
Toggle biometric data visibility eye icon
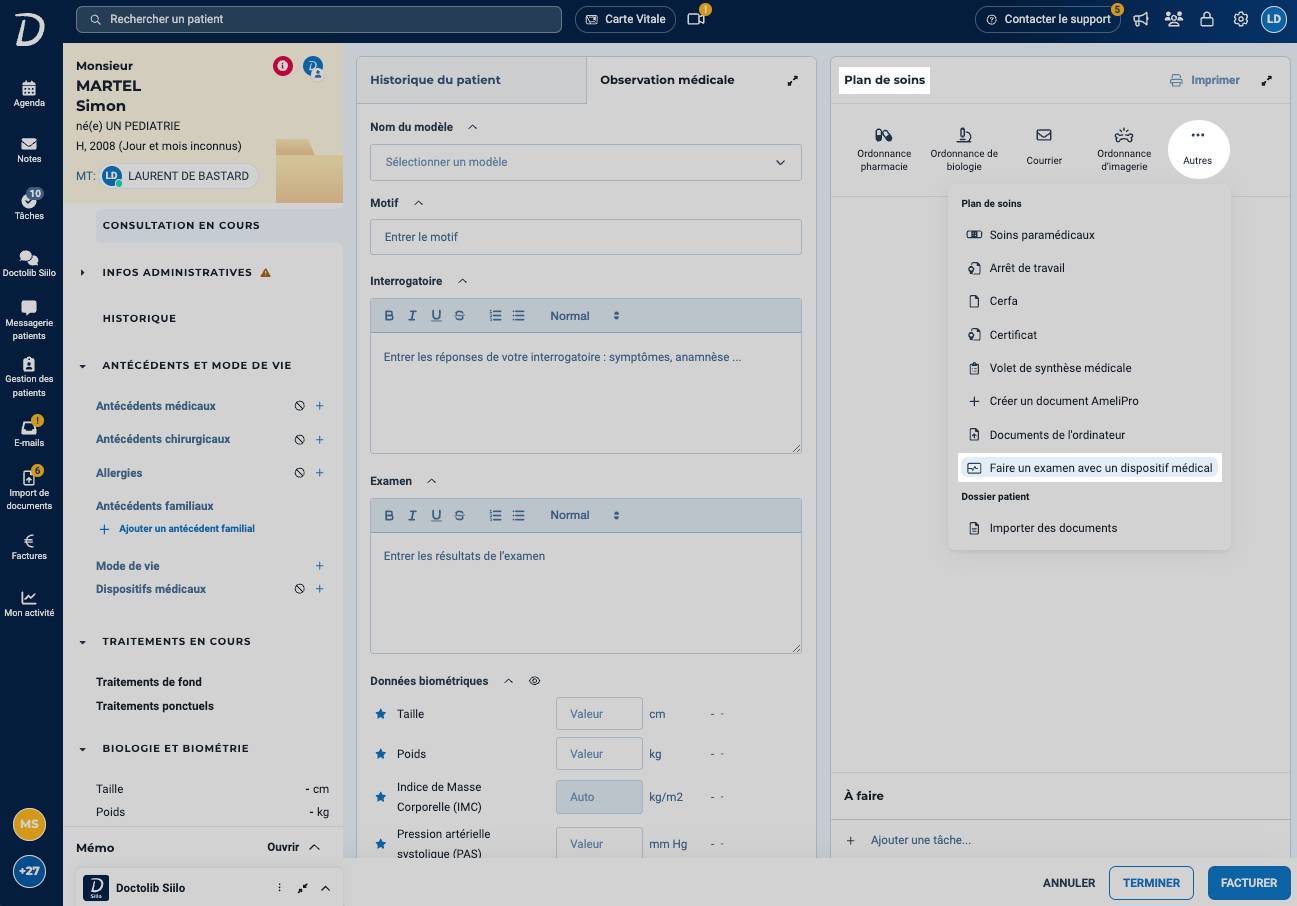pyautogui.click(x=535, y=681)
